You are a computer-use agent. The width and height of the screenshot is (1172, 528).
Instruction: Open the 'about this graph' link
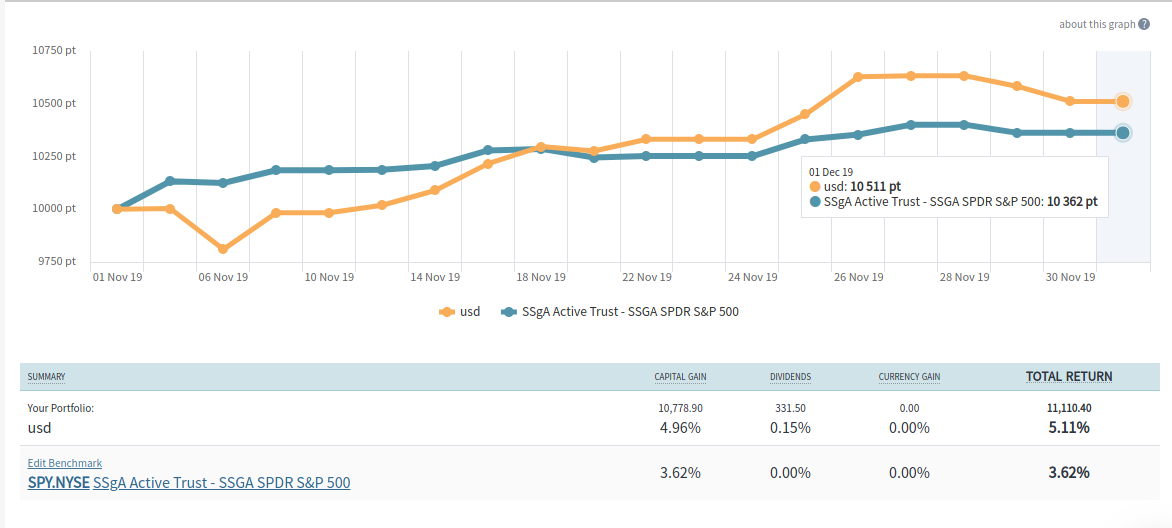point(1097,24)
